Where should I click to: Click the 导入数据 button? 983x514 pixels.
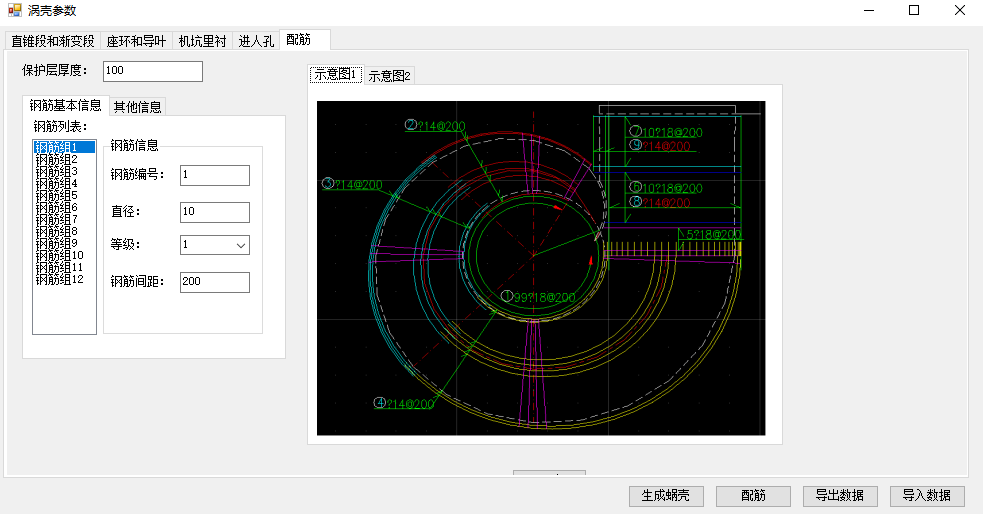(x=927, y=496)
